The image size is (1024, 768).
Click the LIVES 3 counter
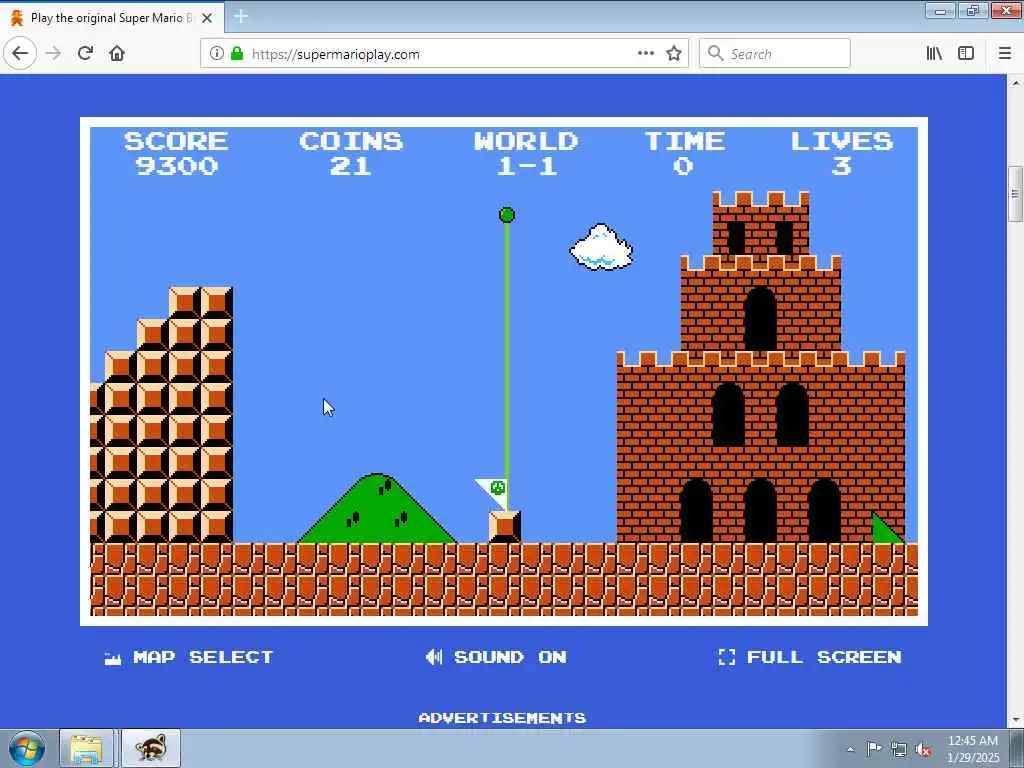point(842,153)
